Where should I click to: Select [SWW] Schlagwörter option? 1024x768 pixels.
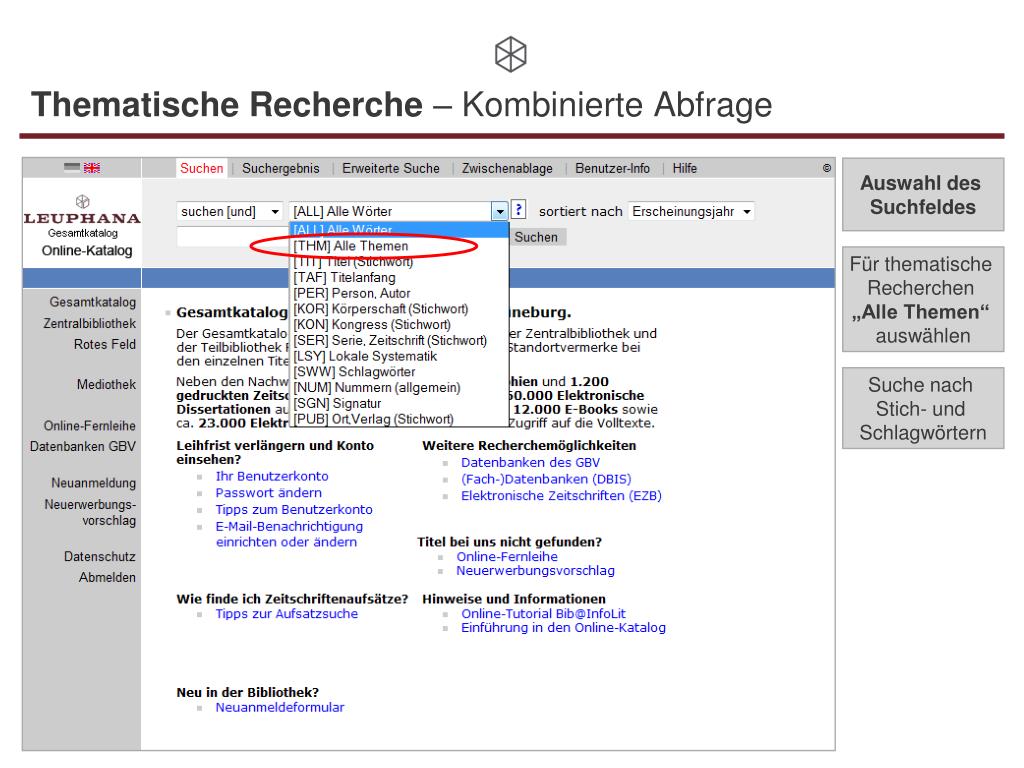(399, 372)
